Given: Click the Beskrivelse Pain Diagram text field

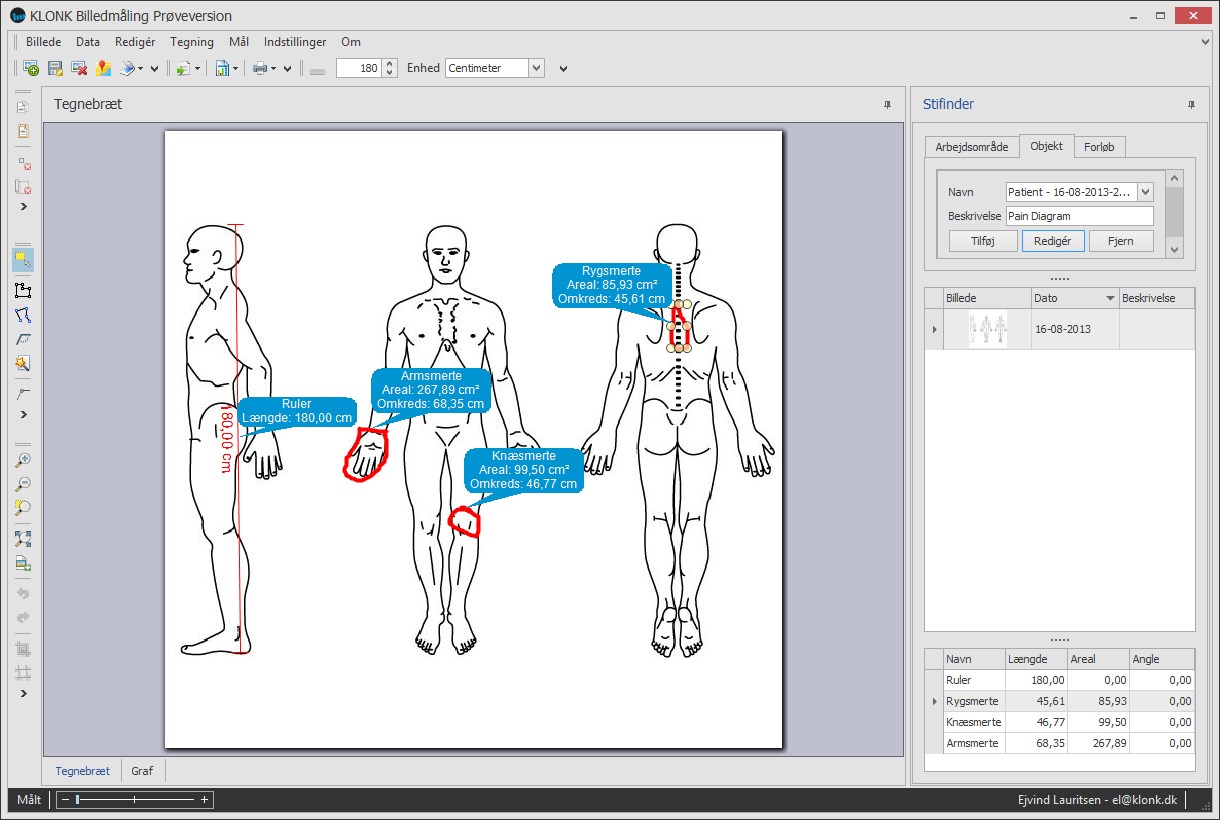Looking at the screenshot, I should [1078, 216].
